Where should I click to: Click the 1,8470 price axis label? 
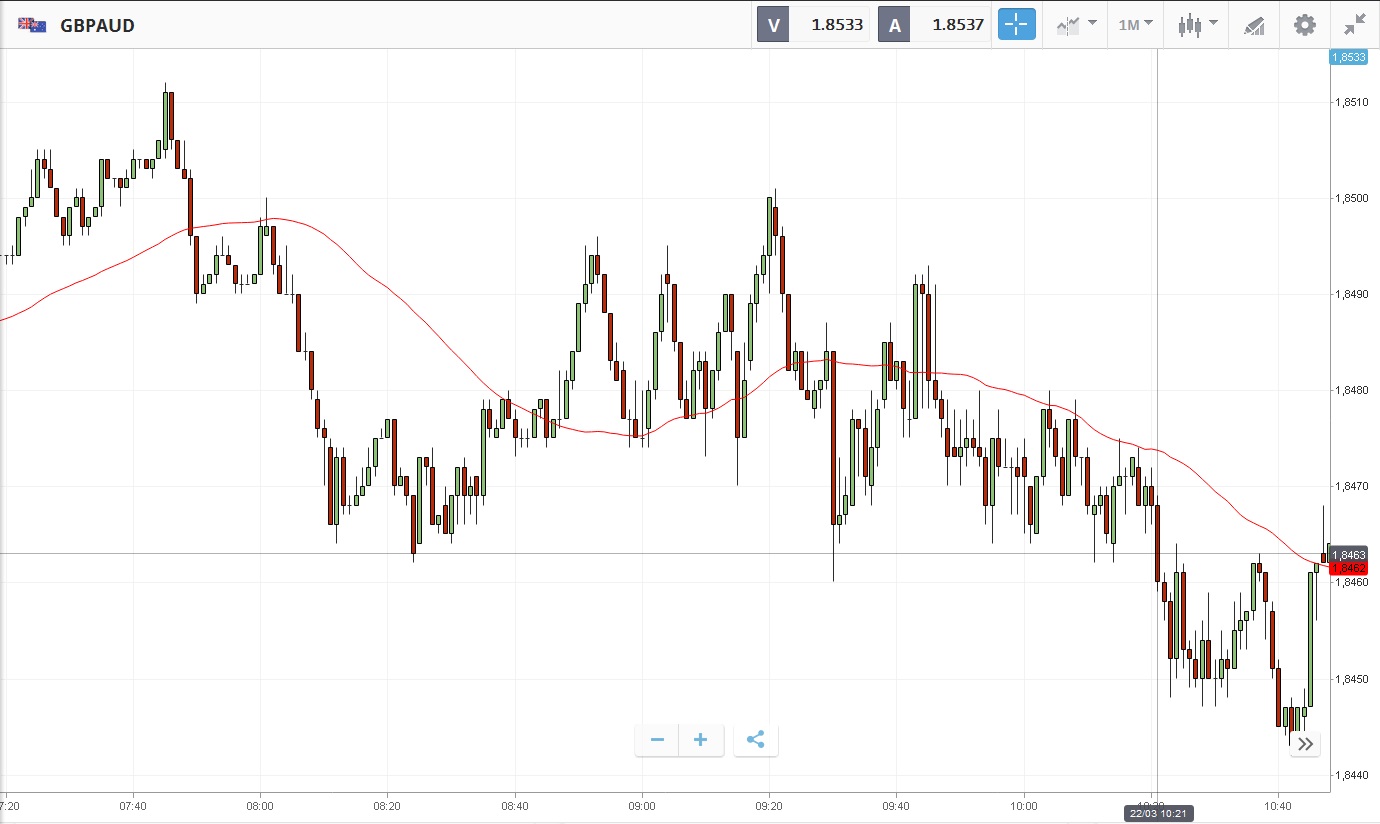click(1351, 486)
